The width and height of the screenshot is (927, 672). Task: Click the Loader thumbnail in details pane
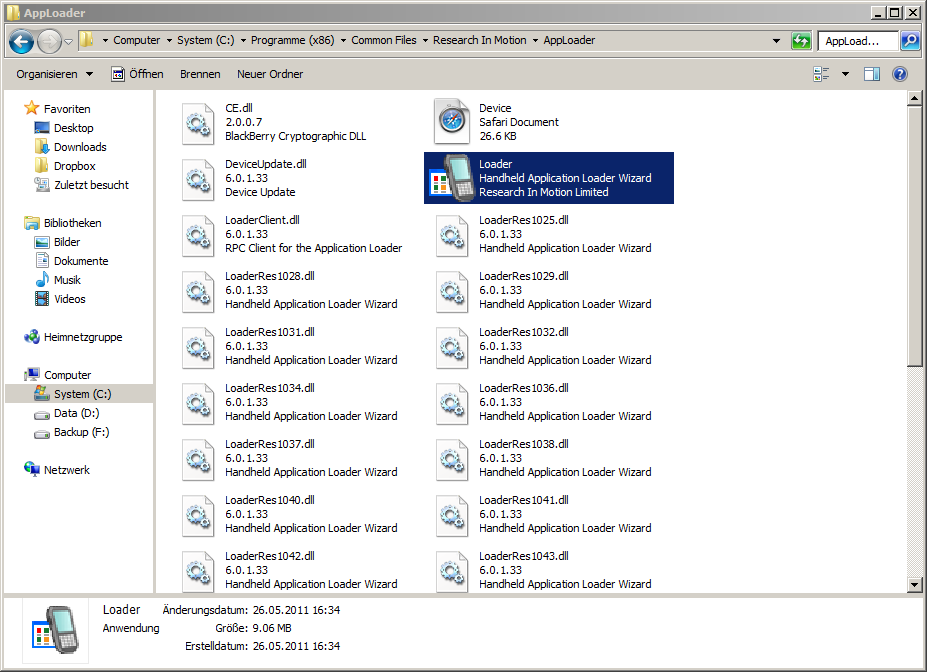coord(55,630)
